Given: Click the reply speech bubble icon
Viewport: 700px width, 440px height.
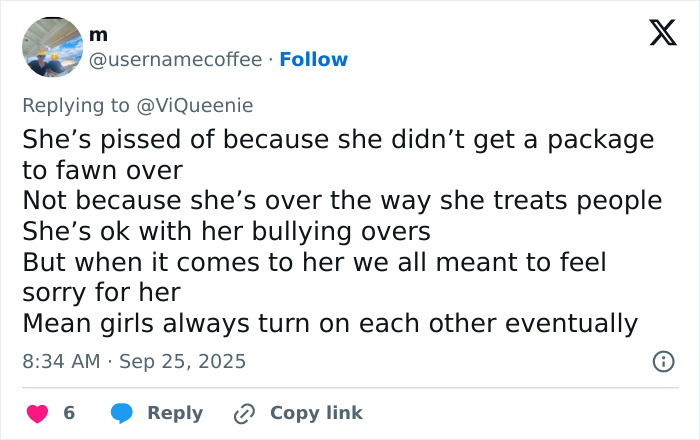Looking at the screenshot, I should point(122,413).
